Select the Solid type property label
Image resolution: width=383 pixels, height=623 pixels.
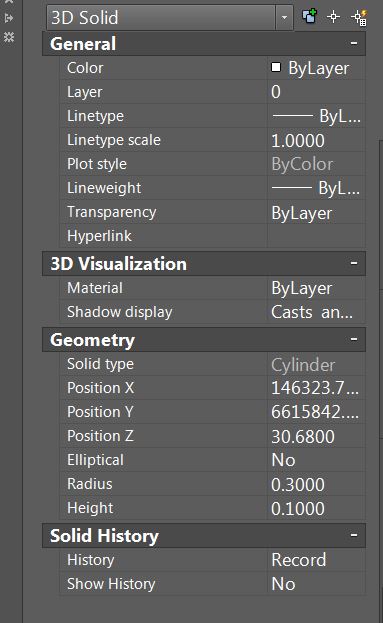coord(101,364)
